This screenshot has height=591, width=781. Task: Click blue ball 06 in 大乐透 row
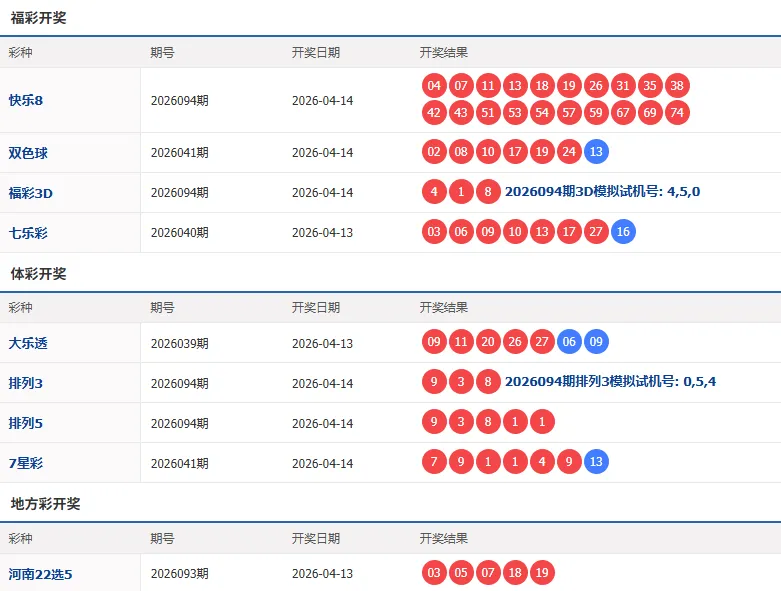pyautogui.click(x=569, y=342)
